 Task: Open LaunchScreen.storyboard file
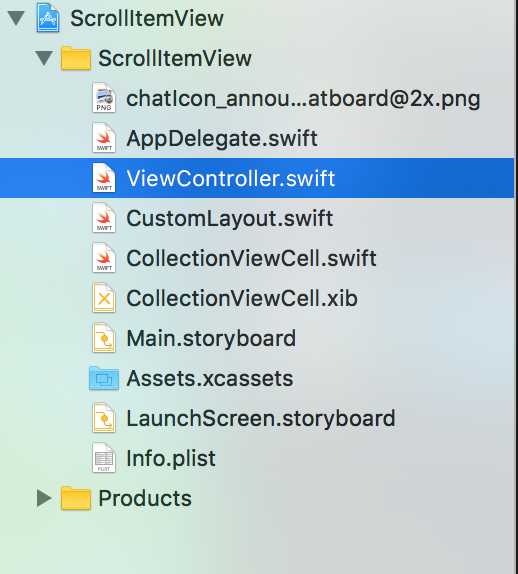[x=261, y=418]
